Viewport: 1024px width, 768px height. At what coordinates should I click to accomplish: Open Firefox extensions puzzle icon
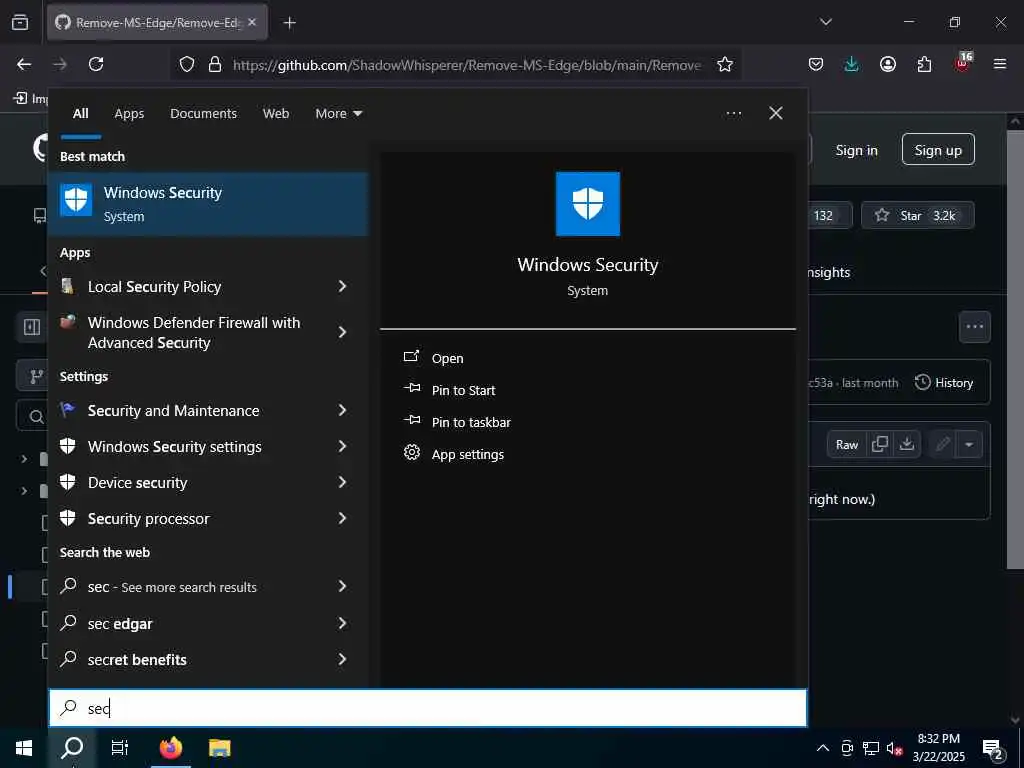tap(924, 64)
